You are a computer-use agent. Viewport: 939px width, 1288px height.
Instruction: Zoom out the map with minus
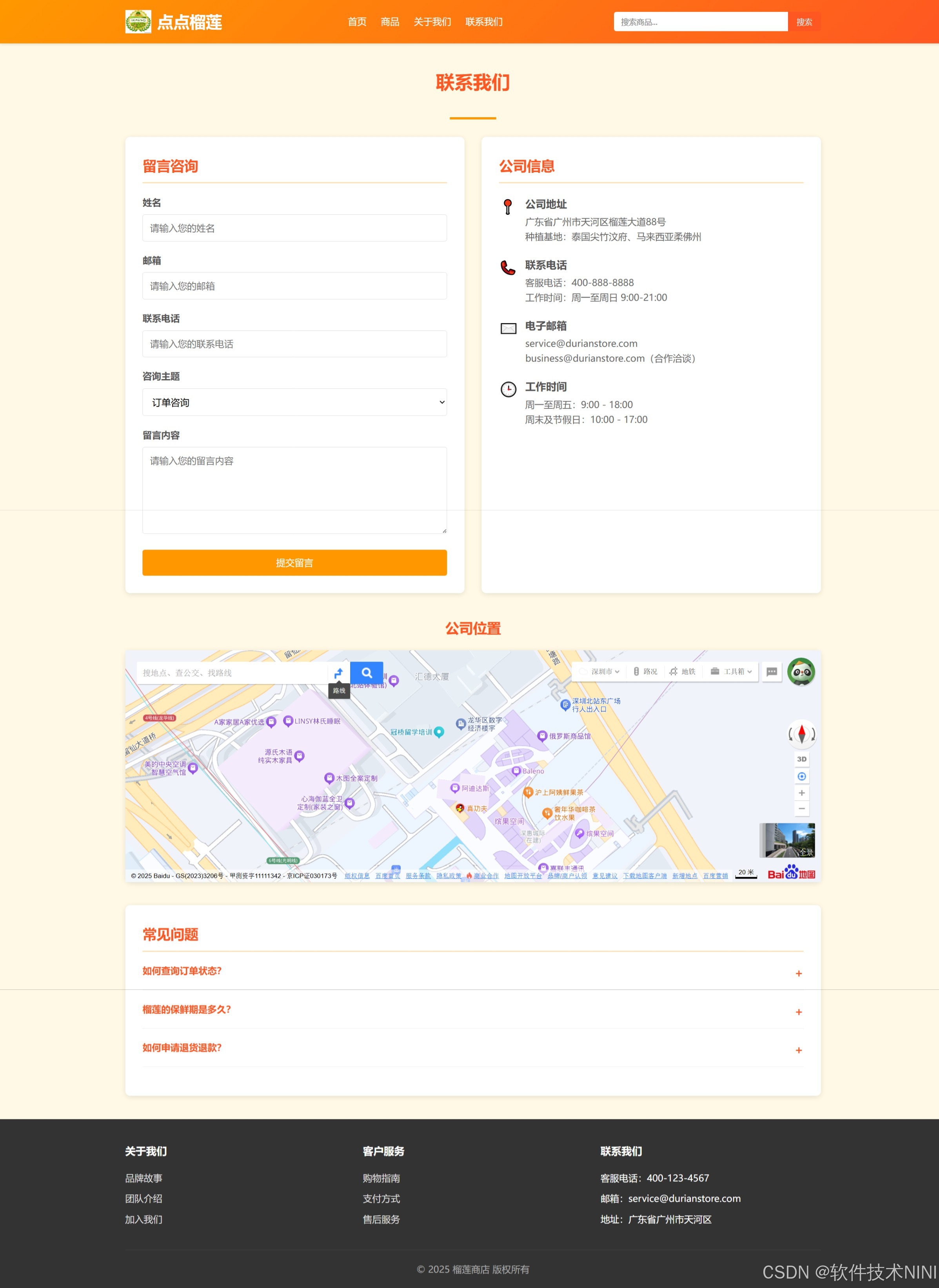coord(801,809)
